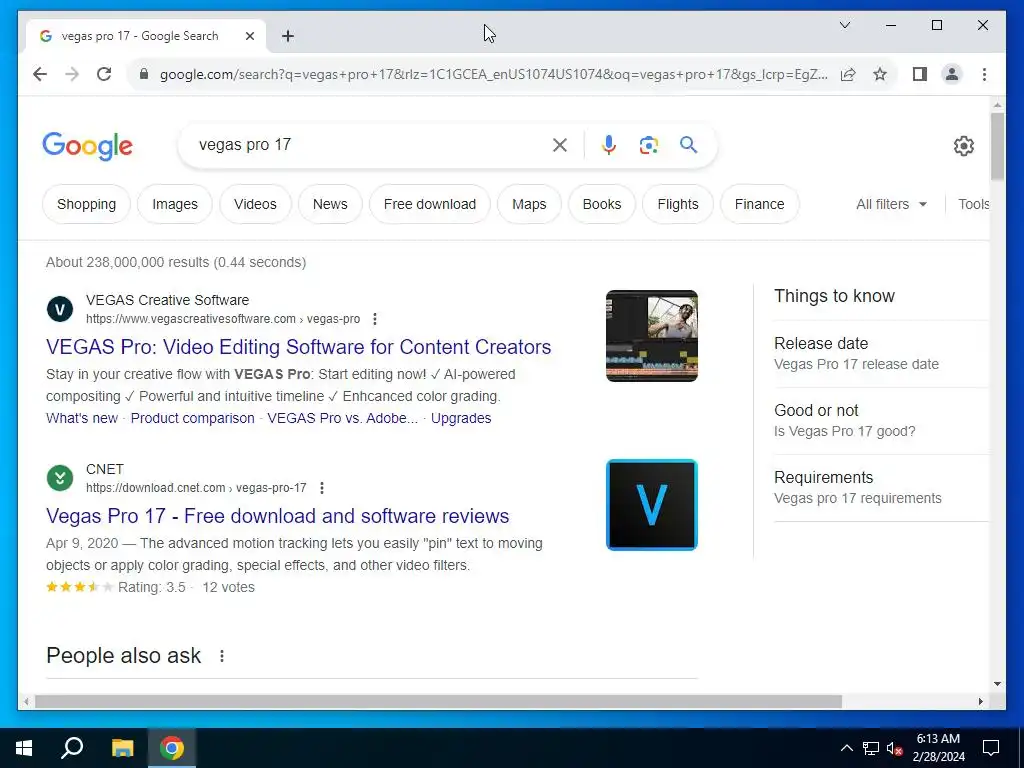Open the What's new sitelink
The height and width of the screenshot is (768, 1024).
[82, 418]
